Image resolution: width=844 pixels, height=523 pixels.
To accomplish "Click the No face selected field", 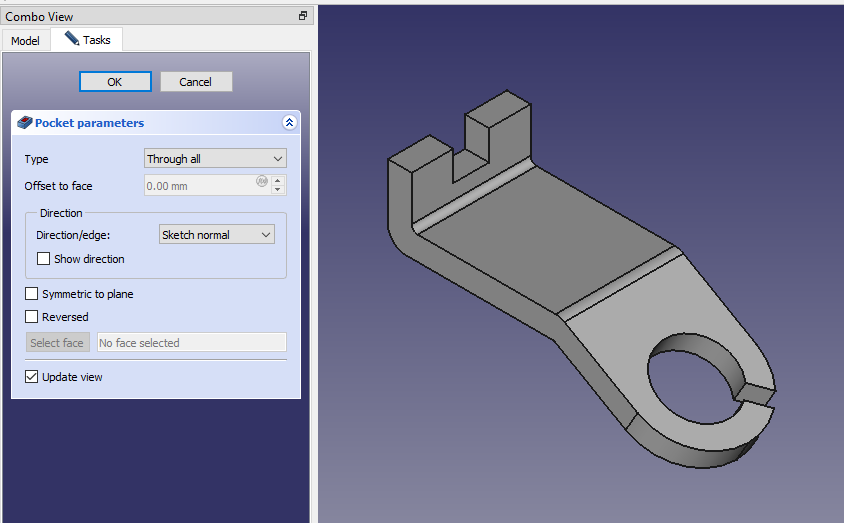I will 191,343.
